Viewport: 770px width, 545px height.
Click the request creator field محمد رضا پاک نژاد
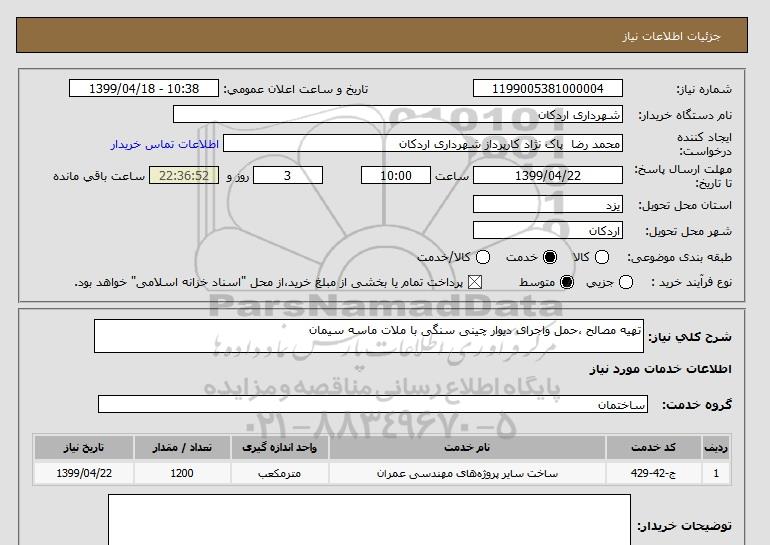(x=423, y=144)
